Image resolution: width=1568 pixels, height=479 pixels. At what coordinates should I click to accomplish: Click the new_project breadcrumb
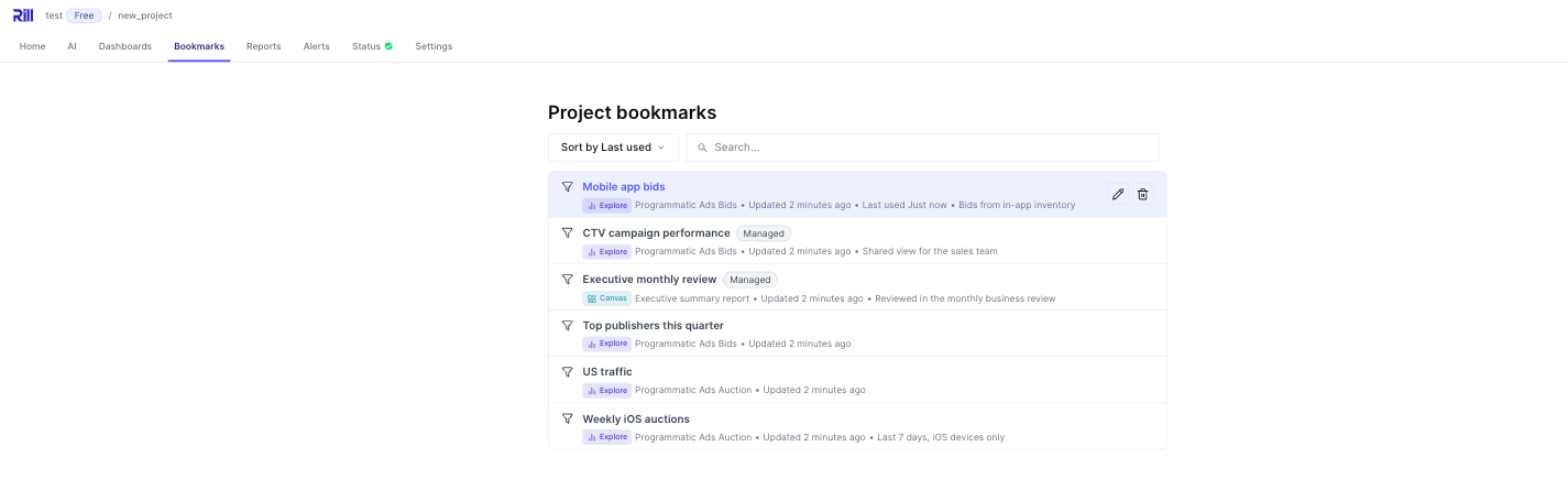click(x=145, y=16)
